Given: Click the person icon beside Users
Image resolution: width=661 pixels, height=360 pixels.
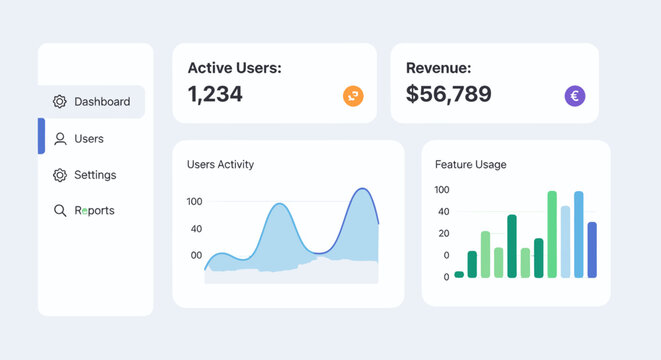Looking at the screenshot, I should pos(60,139).
